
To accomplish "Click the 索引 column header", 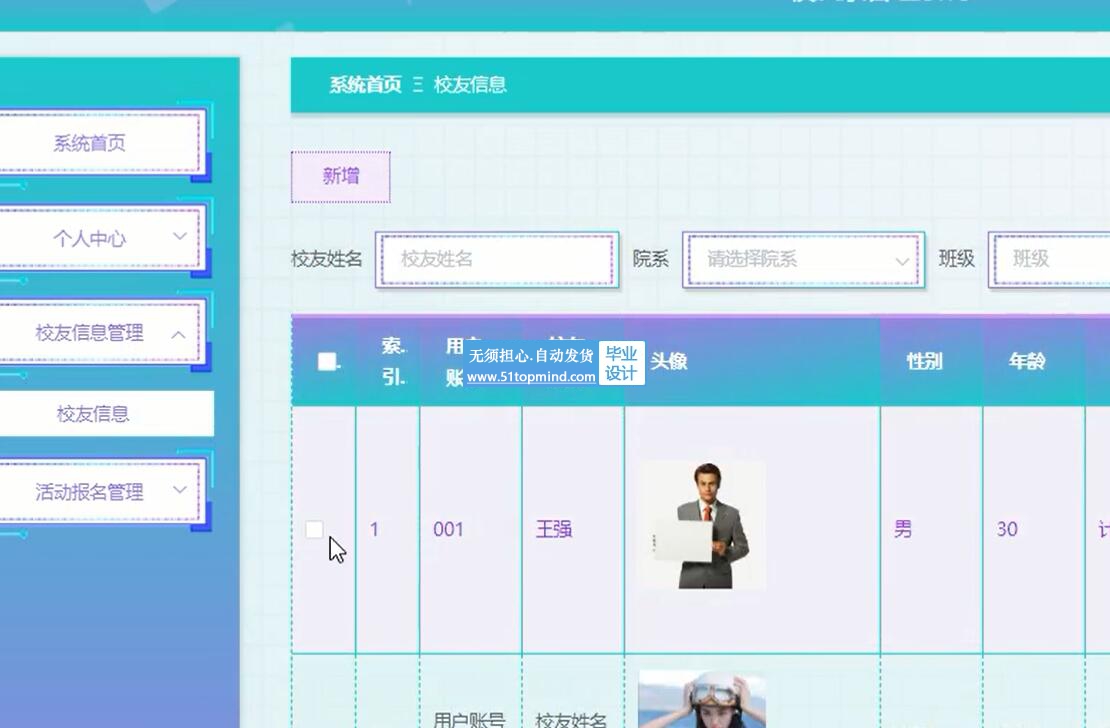I will (x=394, y=361).
